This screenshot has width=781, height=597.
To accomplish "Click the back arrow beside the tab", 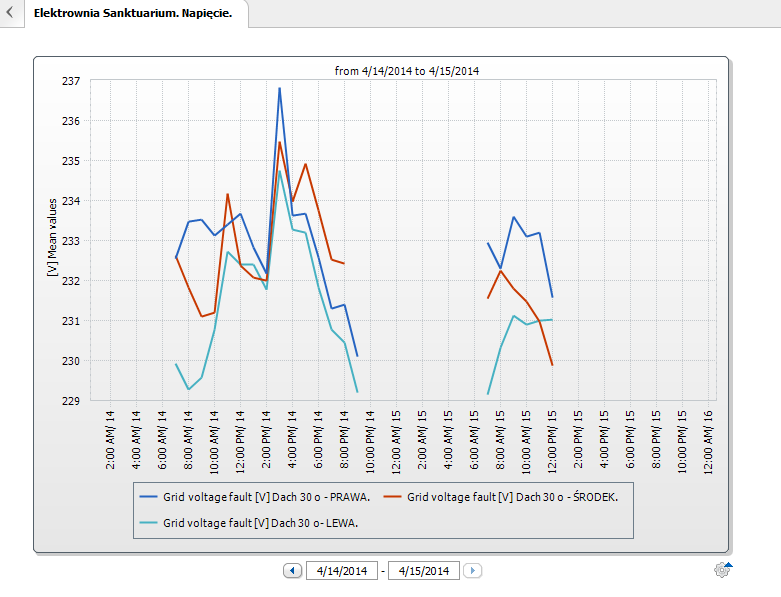I will pos(10,12).
